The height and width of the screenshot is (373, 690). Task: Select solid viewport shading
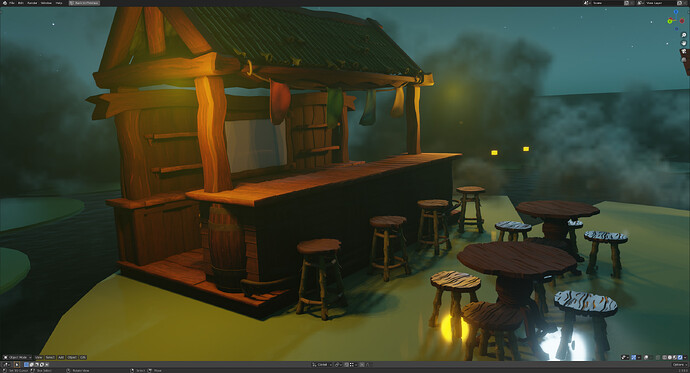point(670,358)
